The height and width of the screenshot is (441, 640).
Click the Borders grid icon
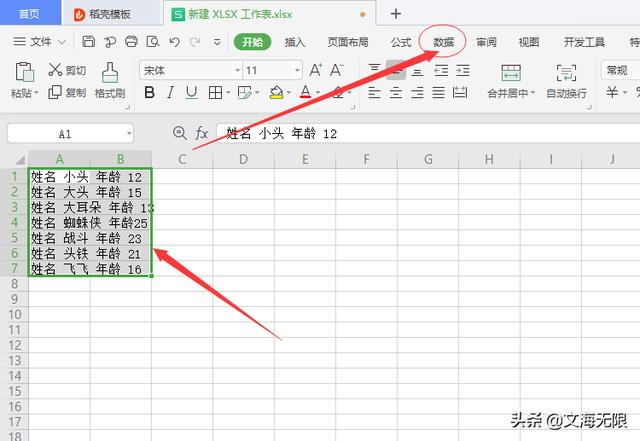(x=215, y=93)
